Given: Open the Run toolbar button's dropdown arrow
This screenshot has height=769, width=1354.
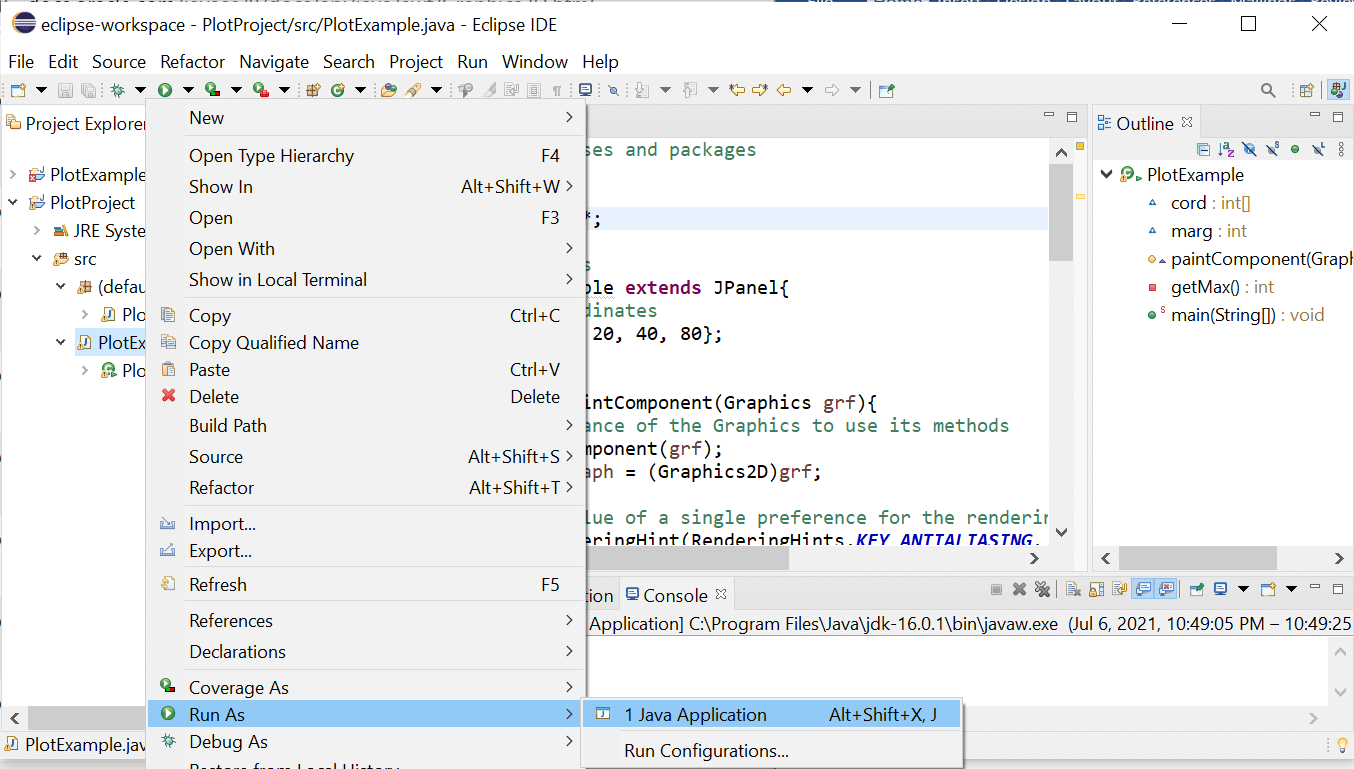Looking at the screenshot, I should point(188,89).
